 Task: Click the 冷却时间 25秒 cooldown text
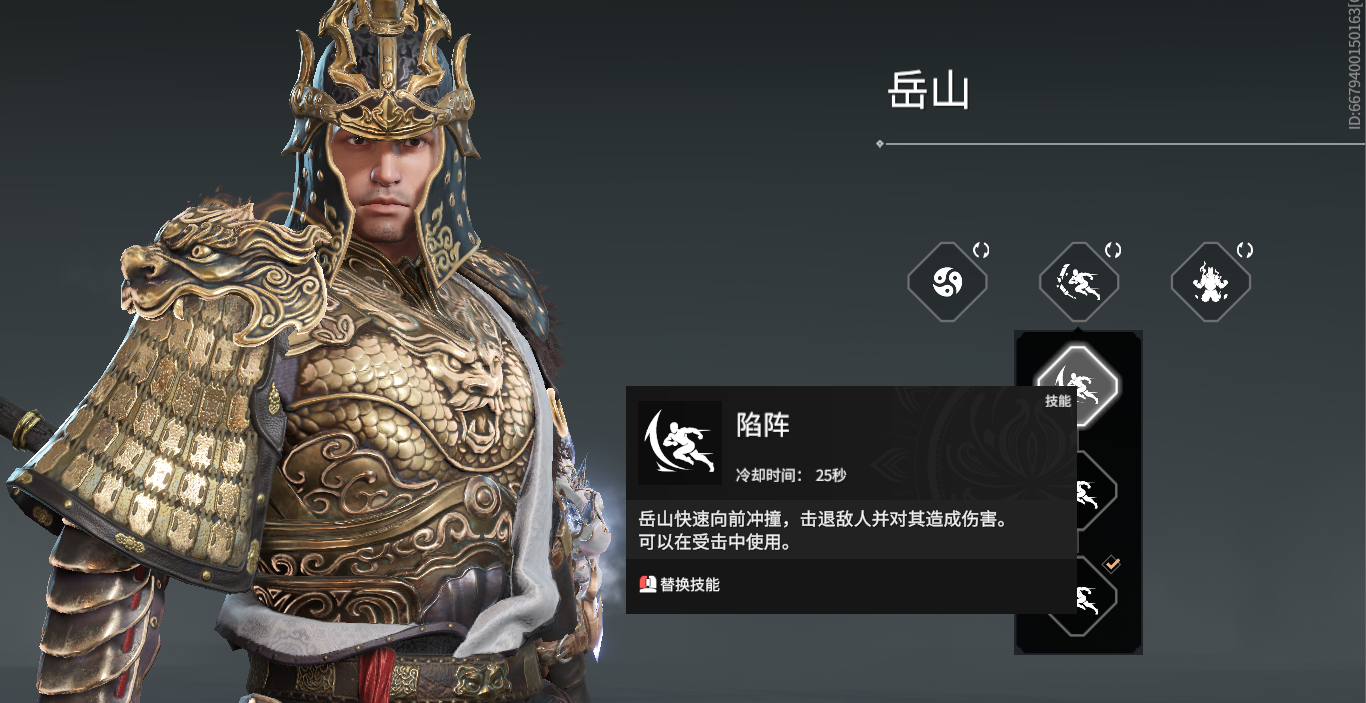pos(791,475)
